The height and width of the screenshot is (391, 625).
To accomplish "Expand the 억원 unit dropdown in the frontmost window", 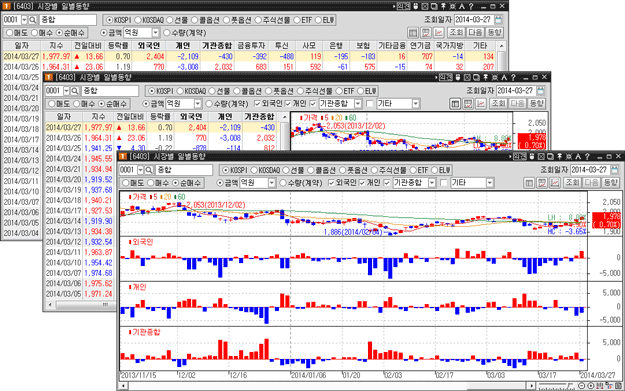I will pos(271,183).
